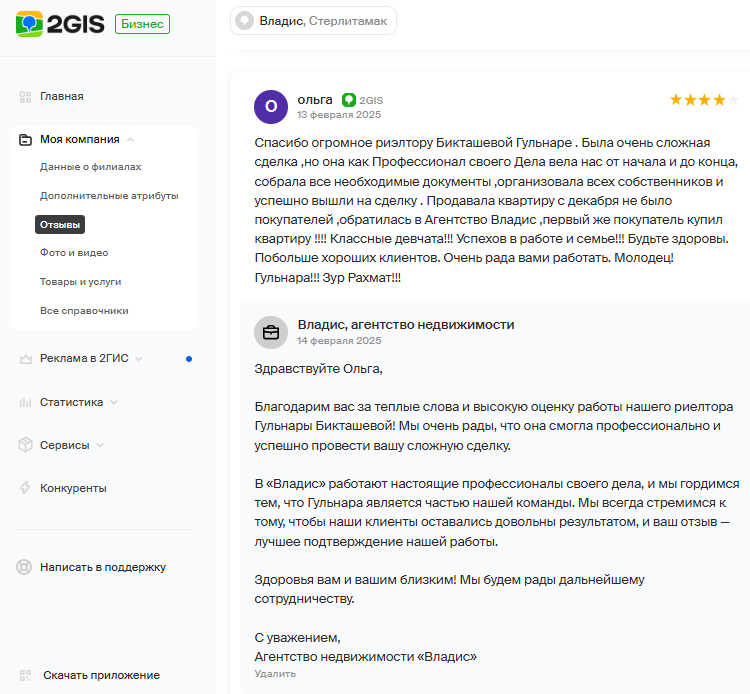Open Данные о филиалах page

click(91, 167)
